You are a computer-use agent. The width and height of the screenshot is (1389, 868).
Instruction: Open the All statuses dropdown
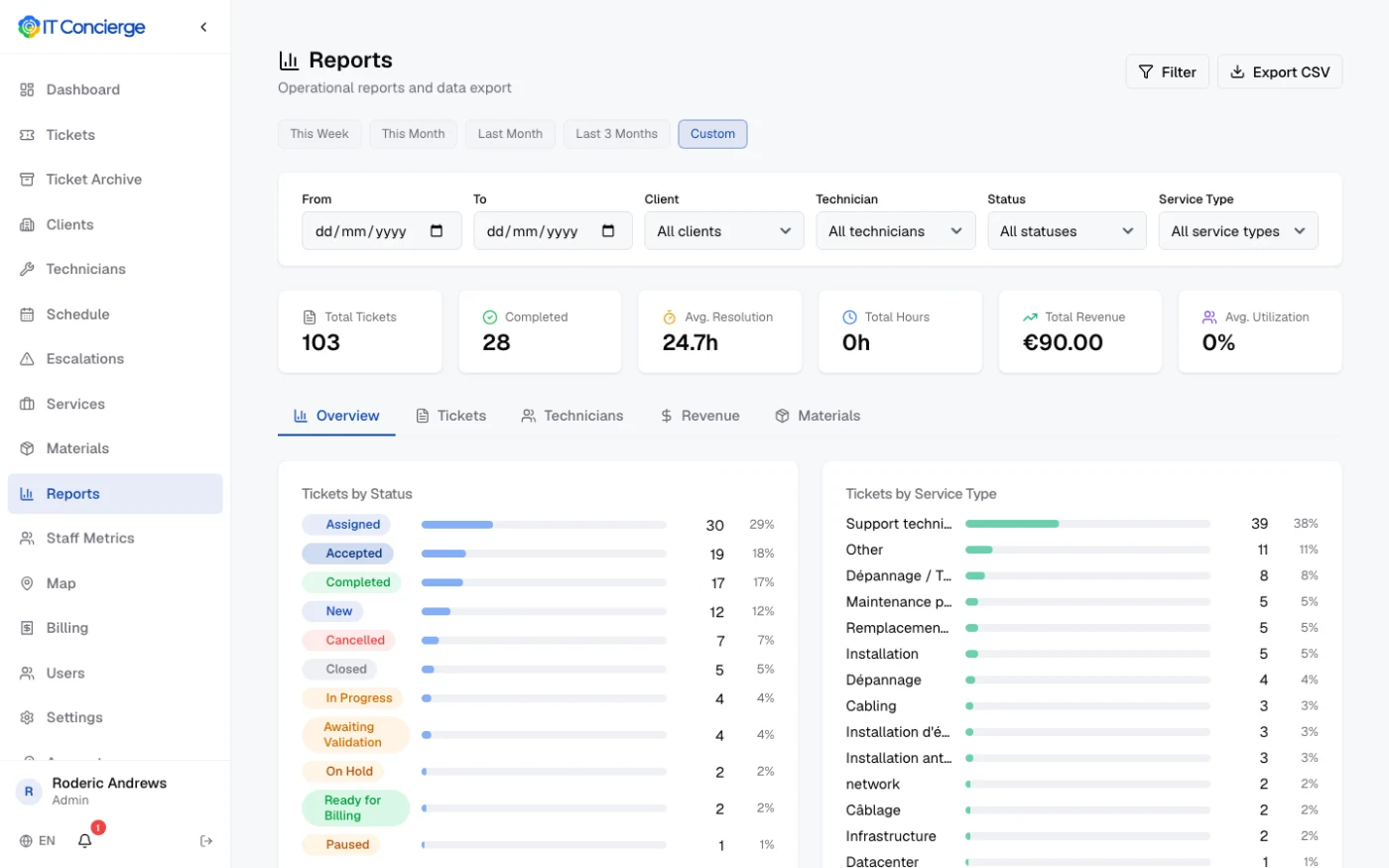[1067, 231]
